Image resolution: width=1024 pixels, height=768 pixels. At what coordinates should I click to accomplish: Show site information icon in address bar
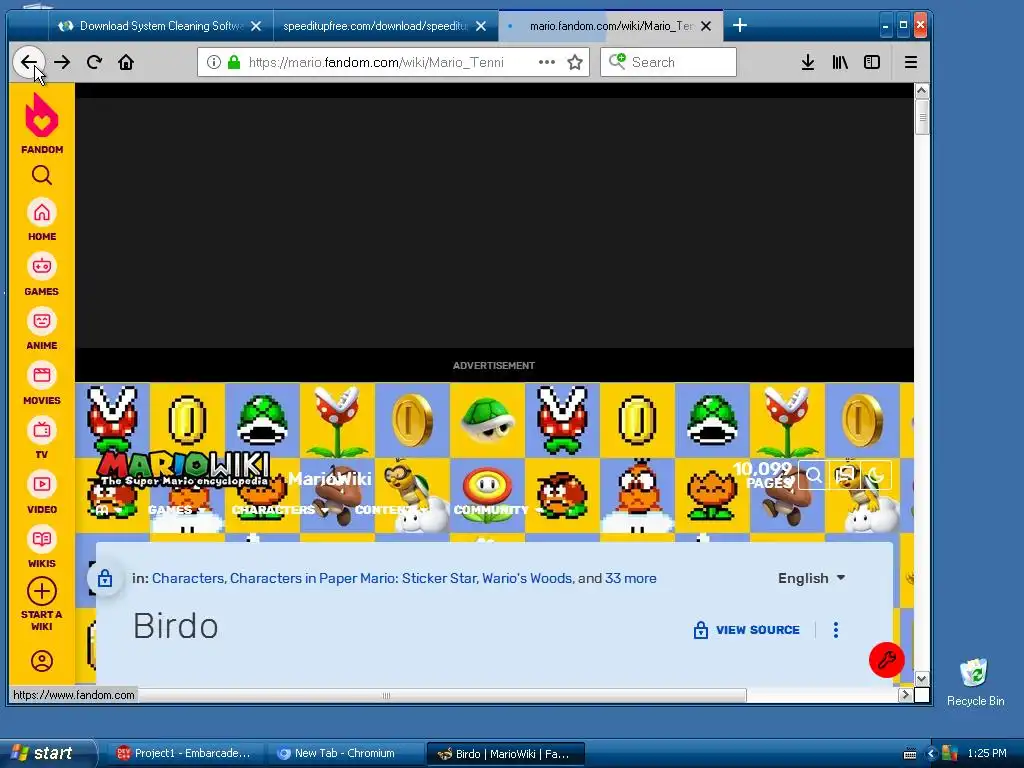214,62
